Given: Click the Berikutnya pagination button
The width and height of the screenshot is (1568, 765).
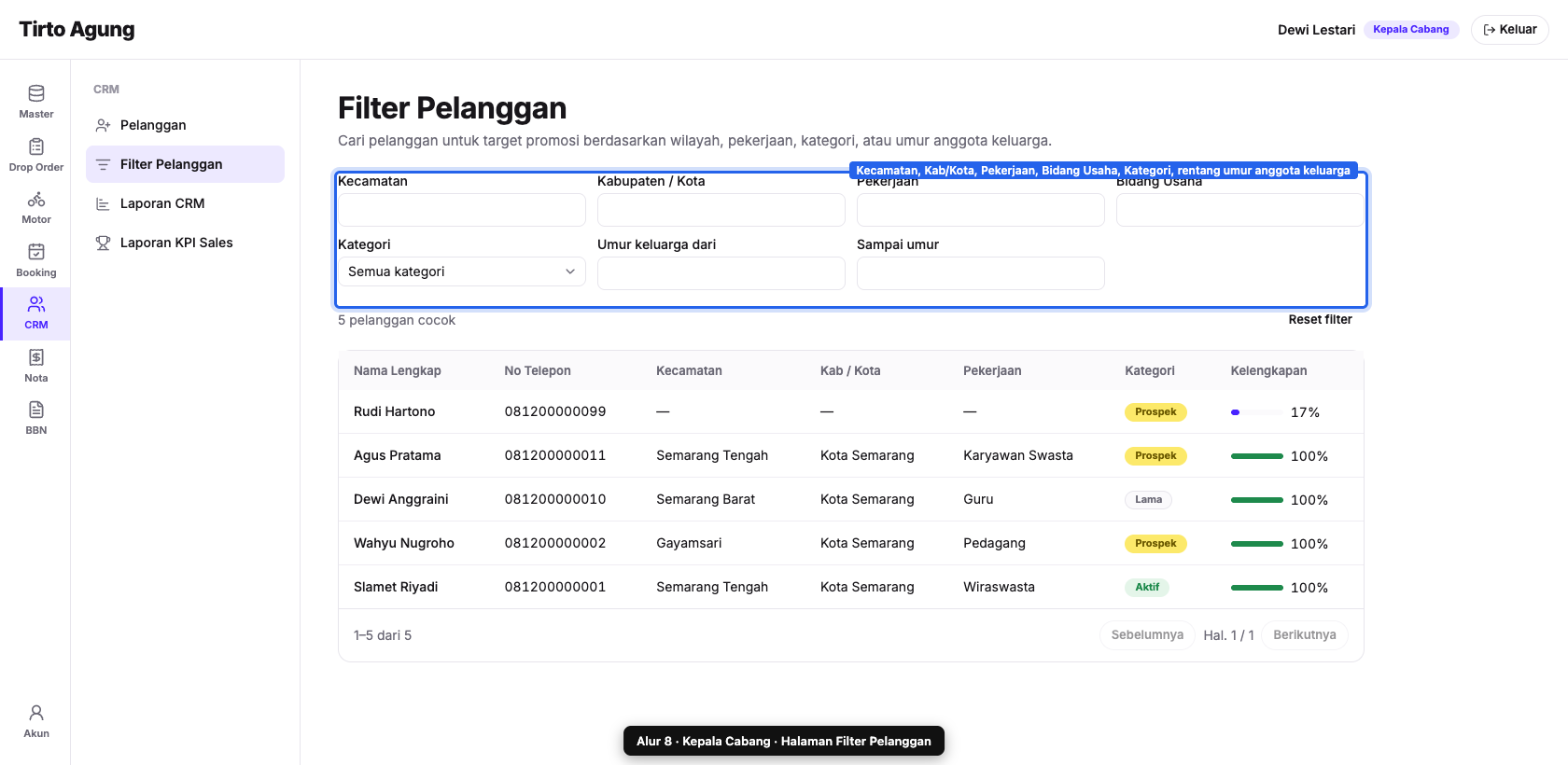Looking at the screenshot, I should pos(1305,635).
